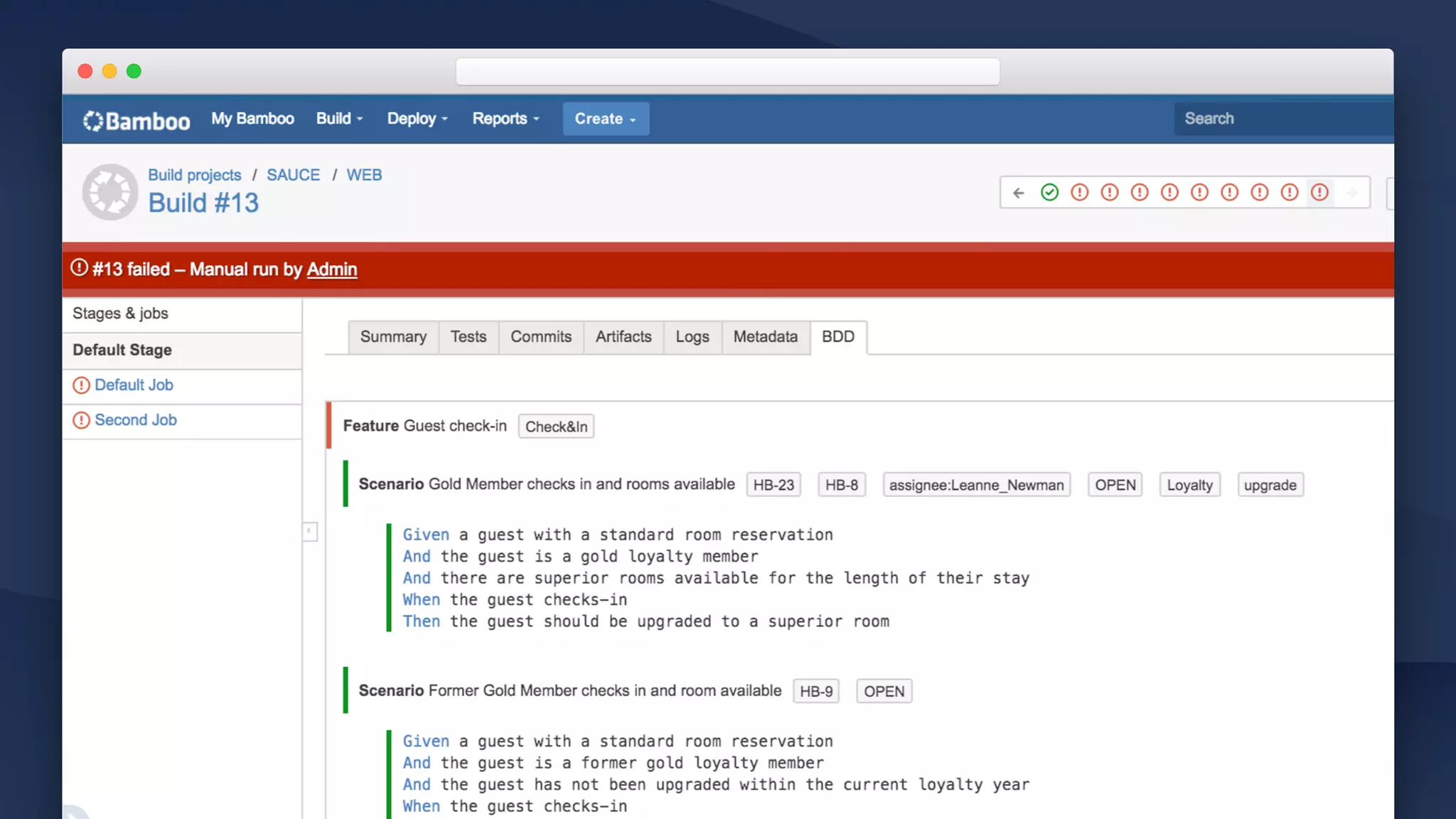The height and width of the screenshot is (819, 1456).
Task: Click the failed status icon beside Second Job
Action: tap(81, 420)
